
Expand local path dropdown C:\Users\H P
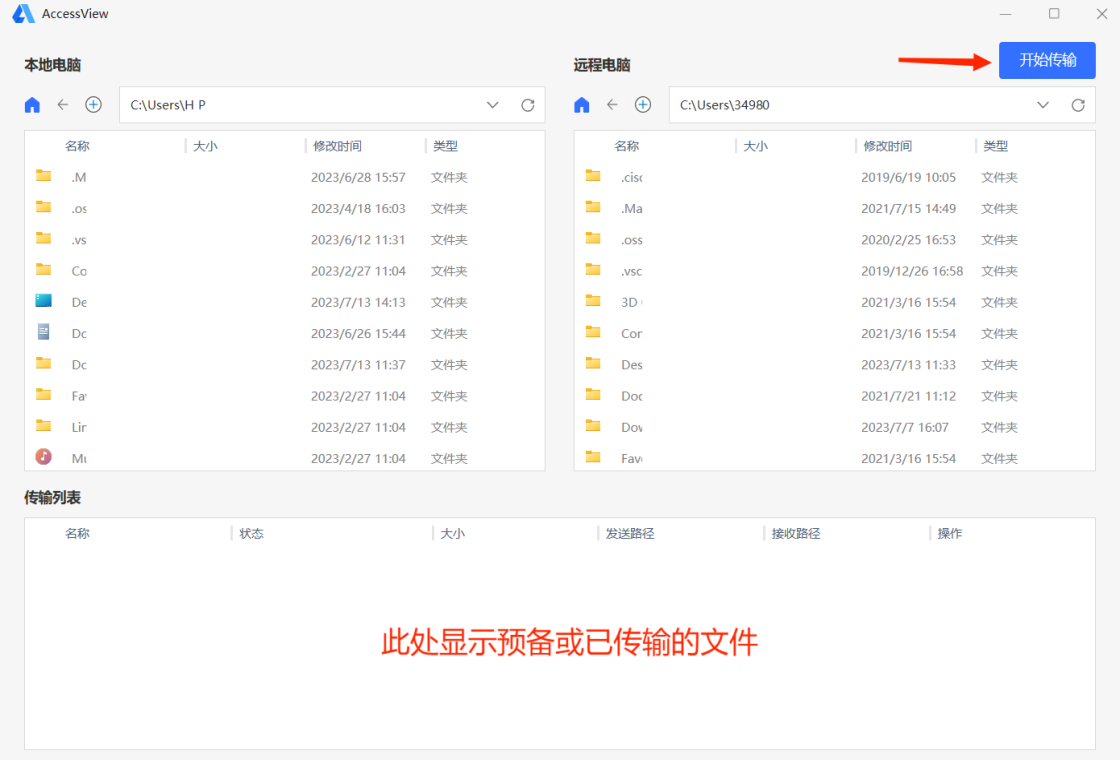point(493,105)
